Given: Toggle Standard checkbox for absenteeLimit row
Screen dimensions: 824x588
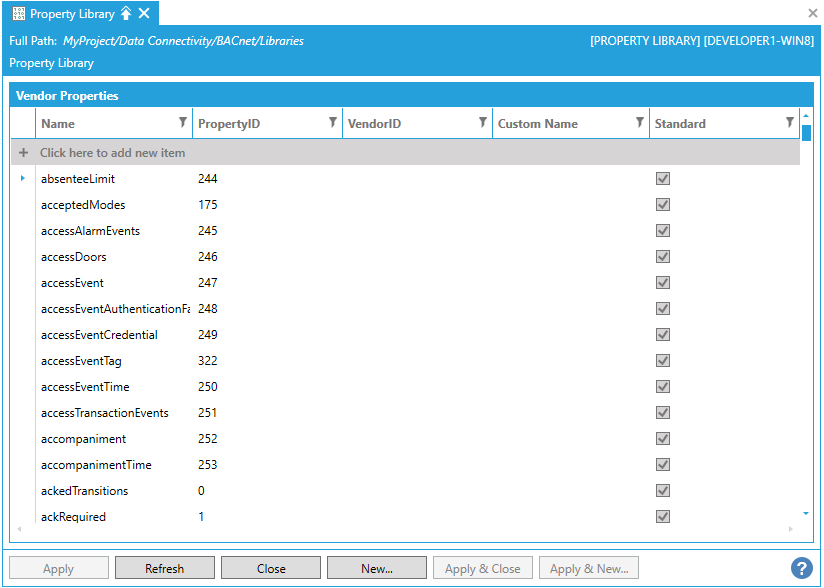Looking at the screenshot, I should (662, 179).
